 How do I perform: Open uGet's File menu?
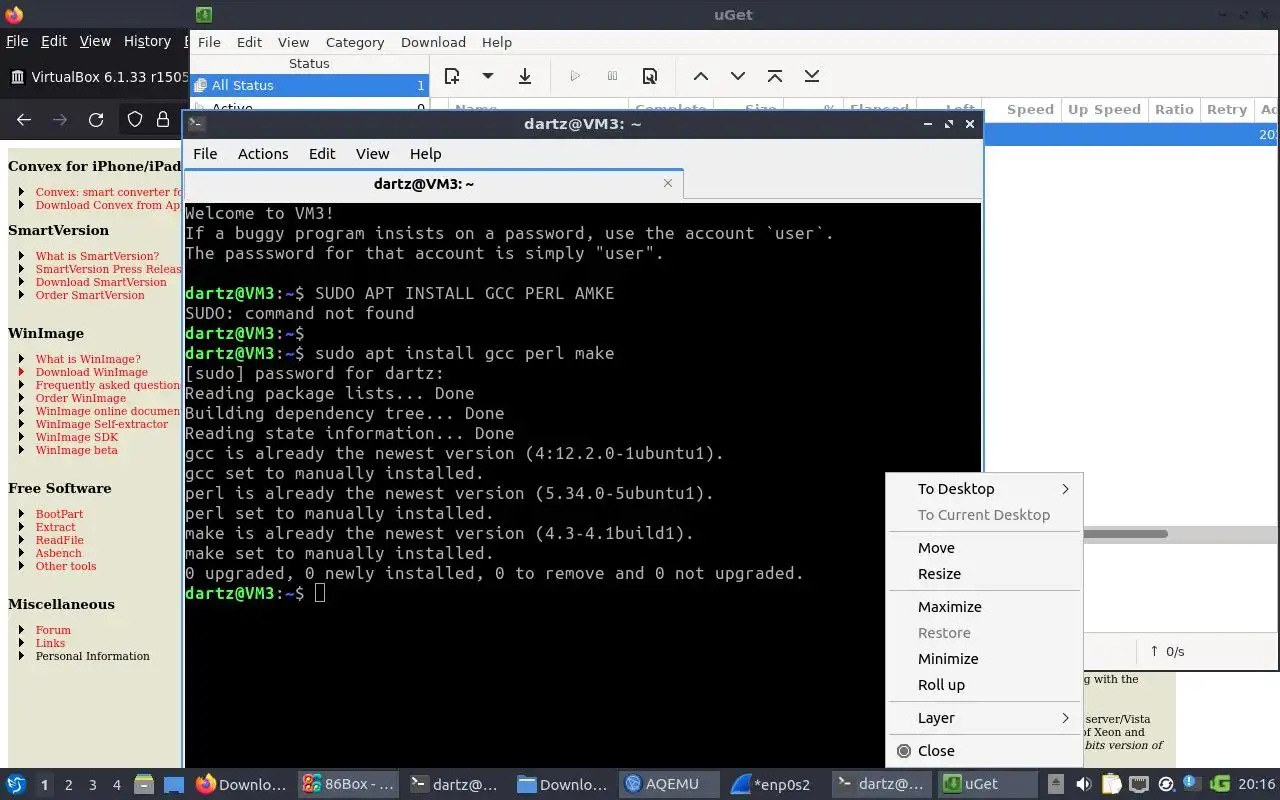209,42
